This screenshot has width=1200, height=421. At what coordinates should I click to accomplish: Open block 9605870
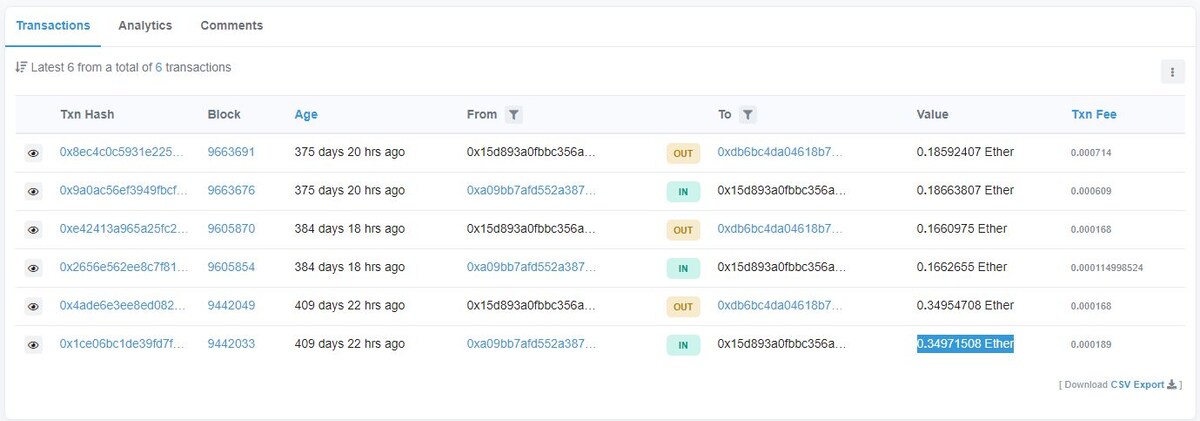pos(231,229)
